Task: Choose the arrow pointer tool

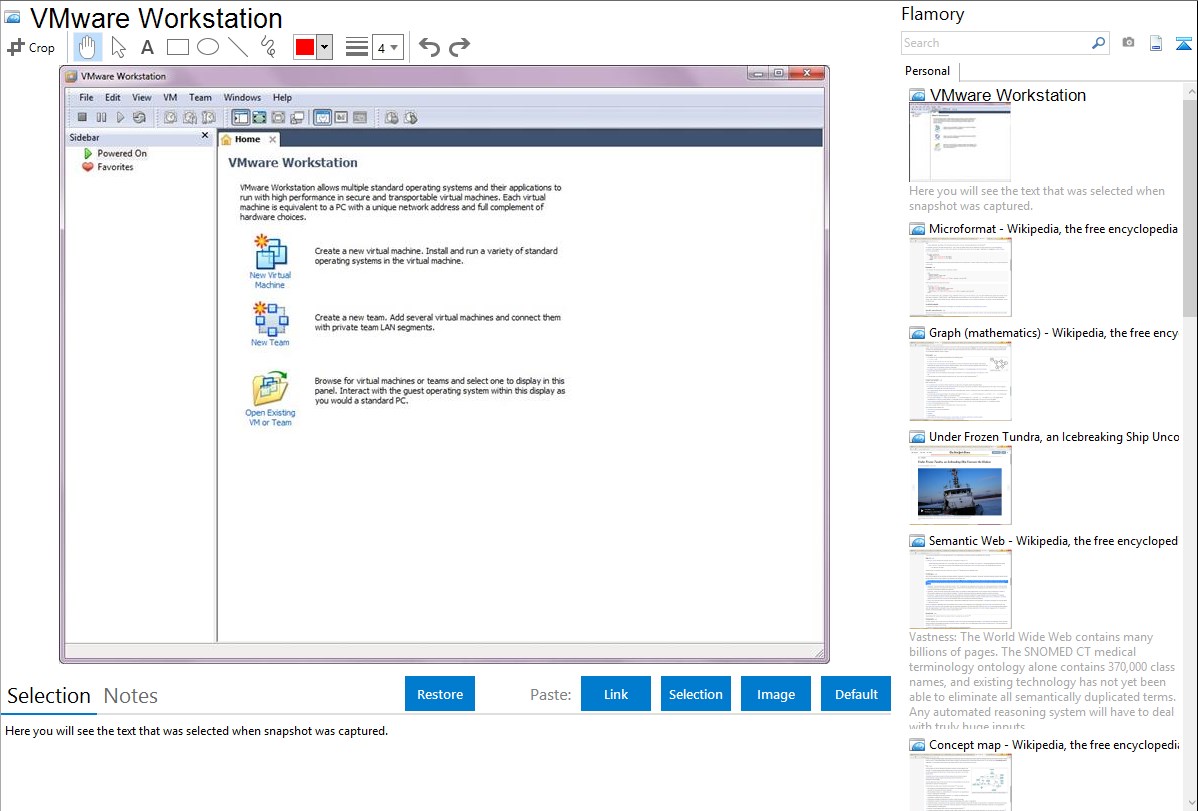Action: coord(118,47)
